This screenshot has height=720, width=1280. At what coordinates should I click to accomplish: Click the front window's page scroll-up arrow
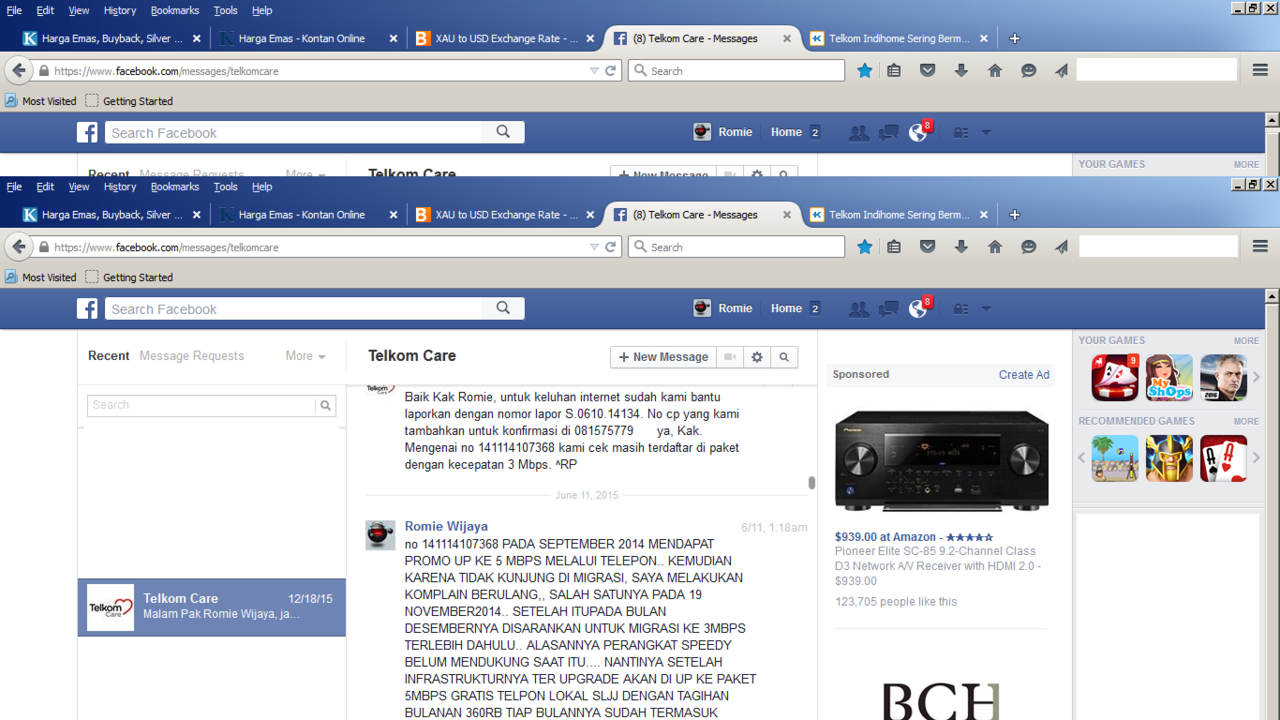[1272, 297]
